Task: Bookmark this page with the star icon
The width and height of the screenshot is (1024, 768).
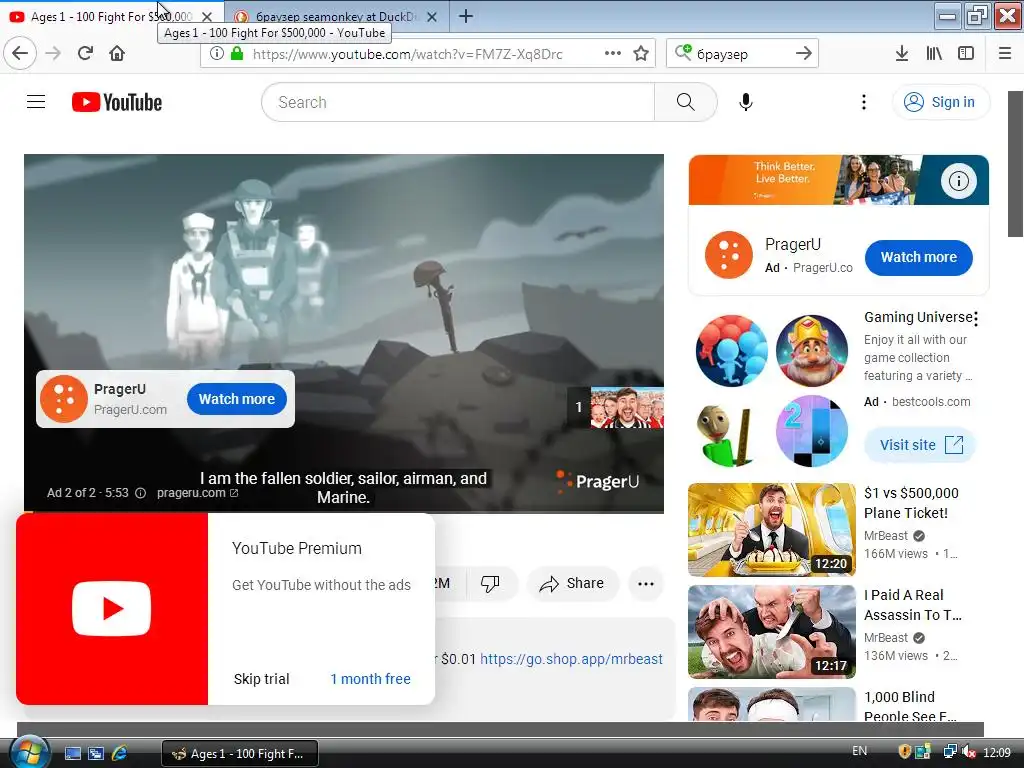Action: click(x=641, y=54)
